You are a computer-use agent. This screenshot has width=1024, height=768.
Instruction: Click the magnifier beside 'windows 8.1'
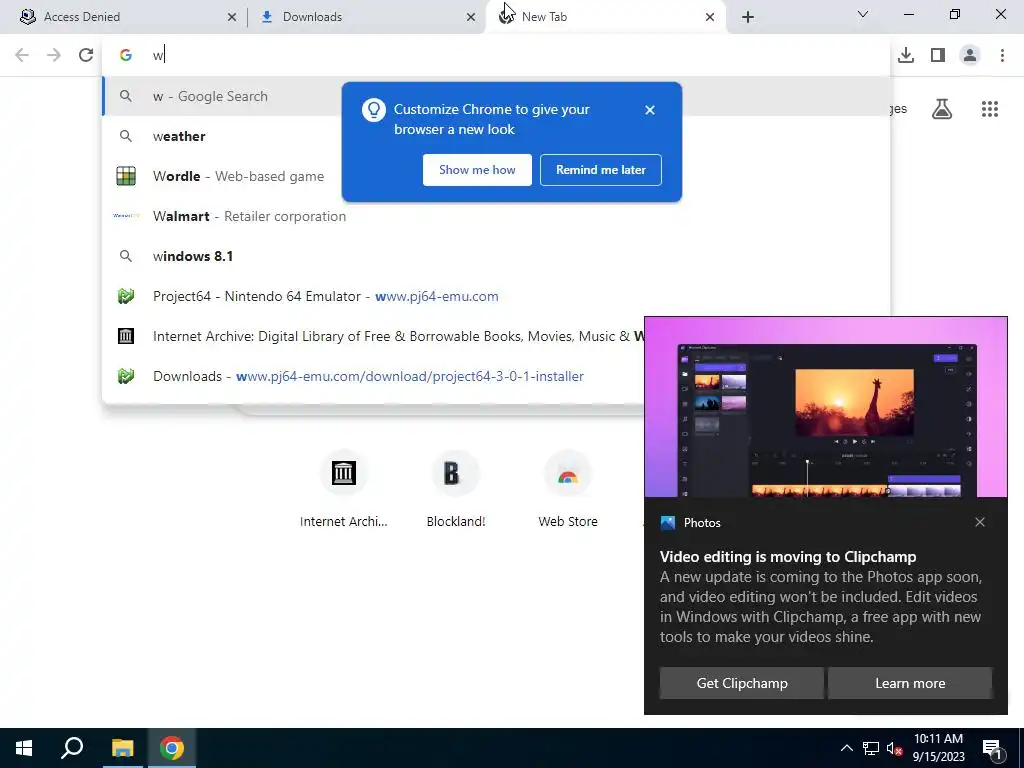[x=126, y=256]
